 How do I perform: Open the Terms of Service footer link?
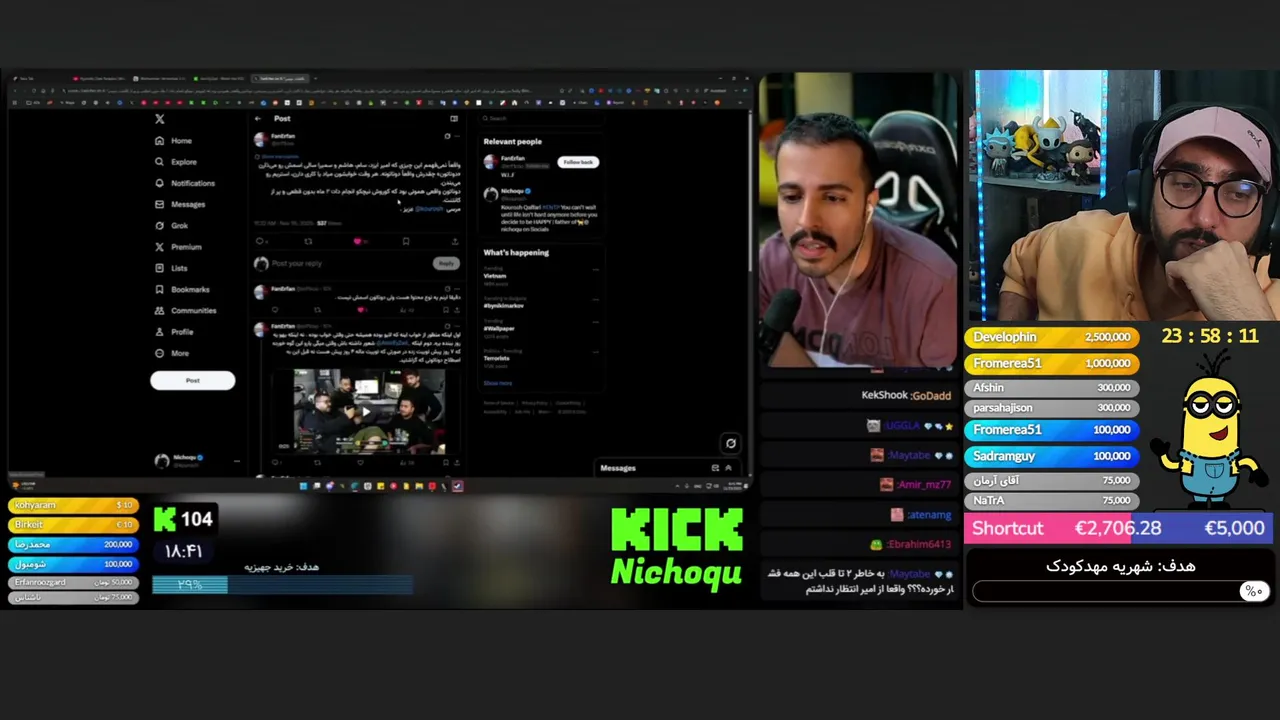(498, 403)
